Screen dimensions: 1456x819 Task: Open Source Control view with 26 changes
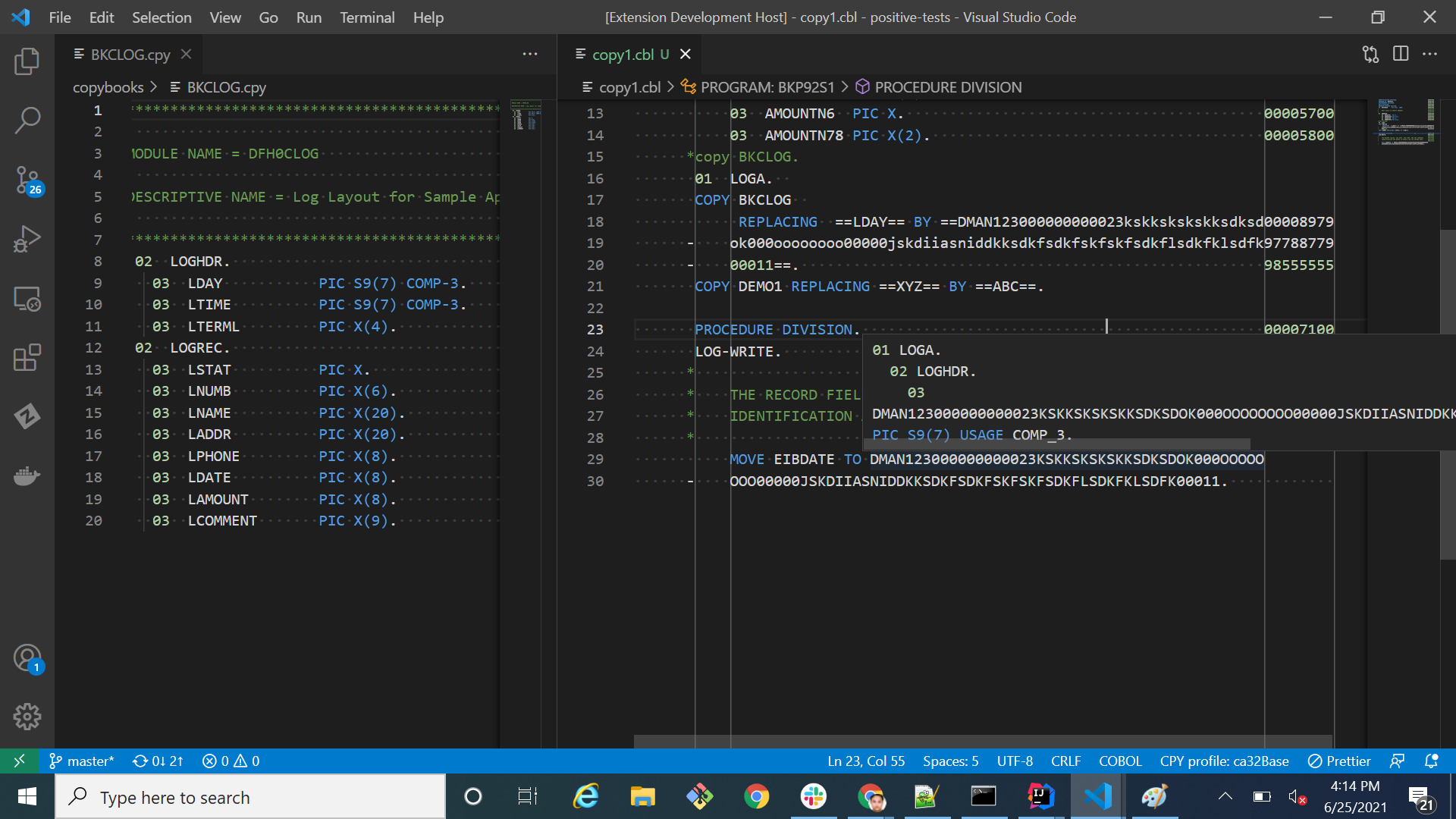coord(27,180)
